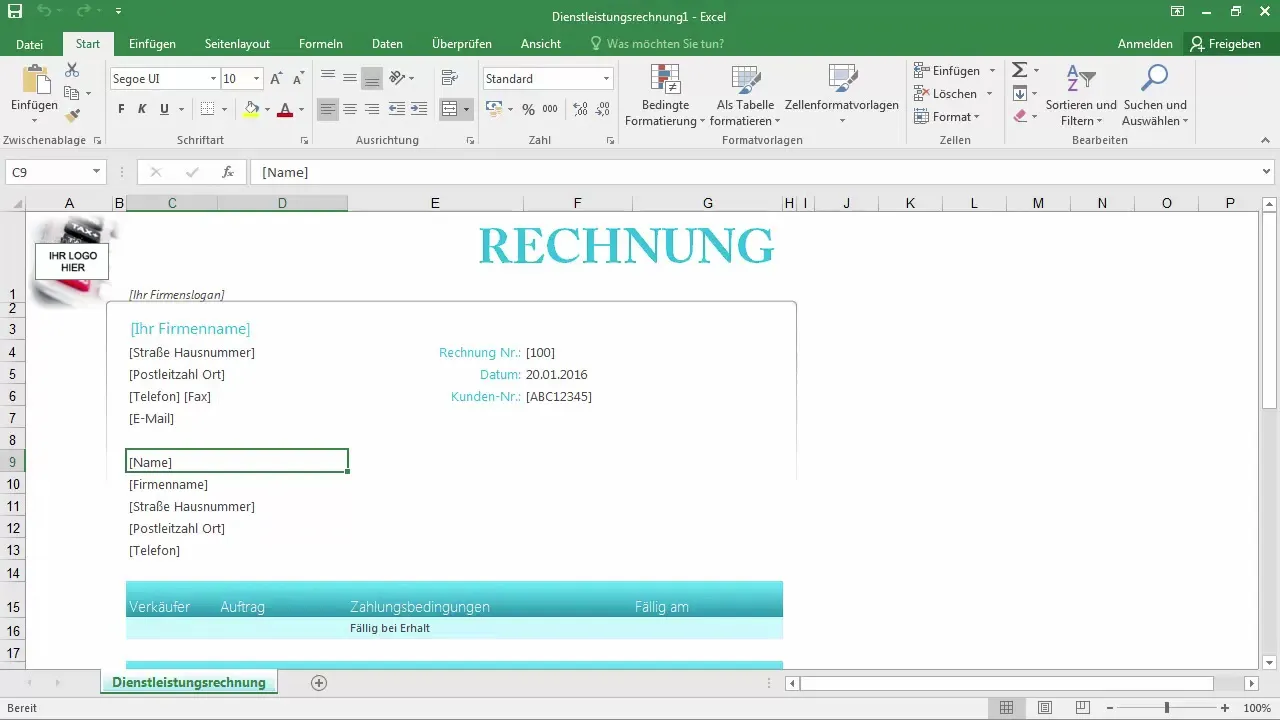Click the accounting currency format icon
The image size is (1280, 720).
click(x=494, y=109)
